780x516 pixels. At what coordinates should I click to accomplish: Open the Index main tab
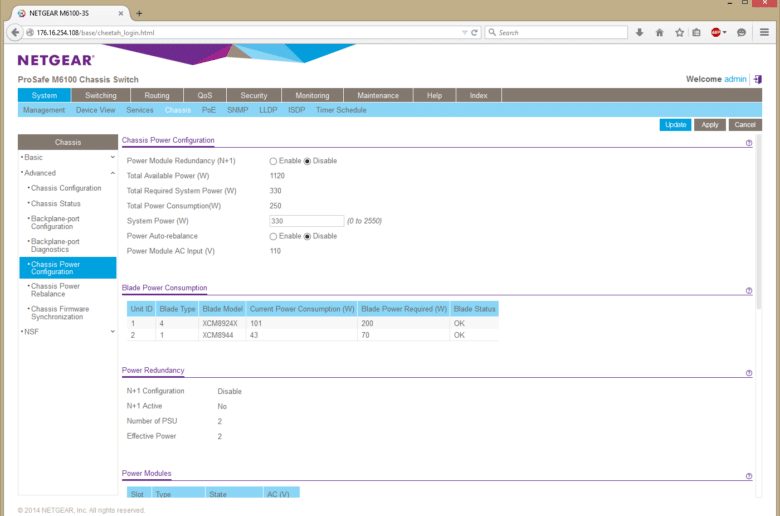click(479, 95)
